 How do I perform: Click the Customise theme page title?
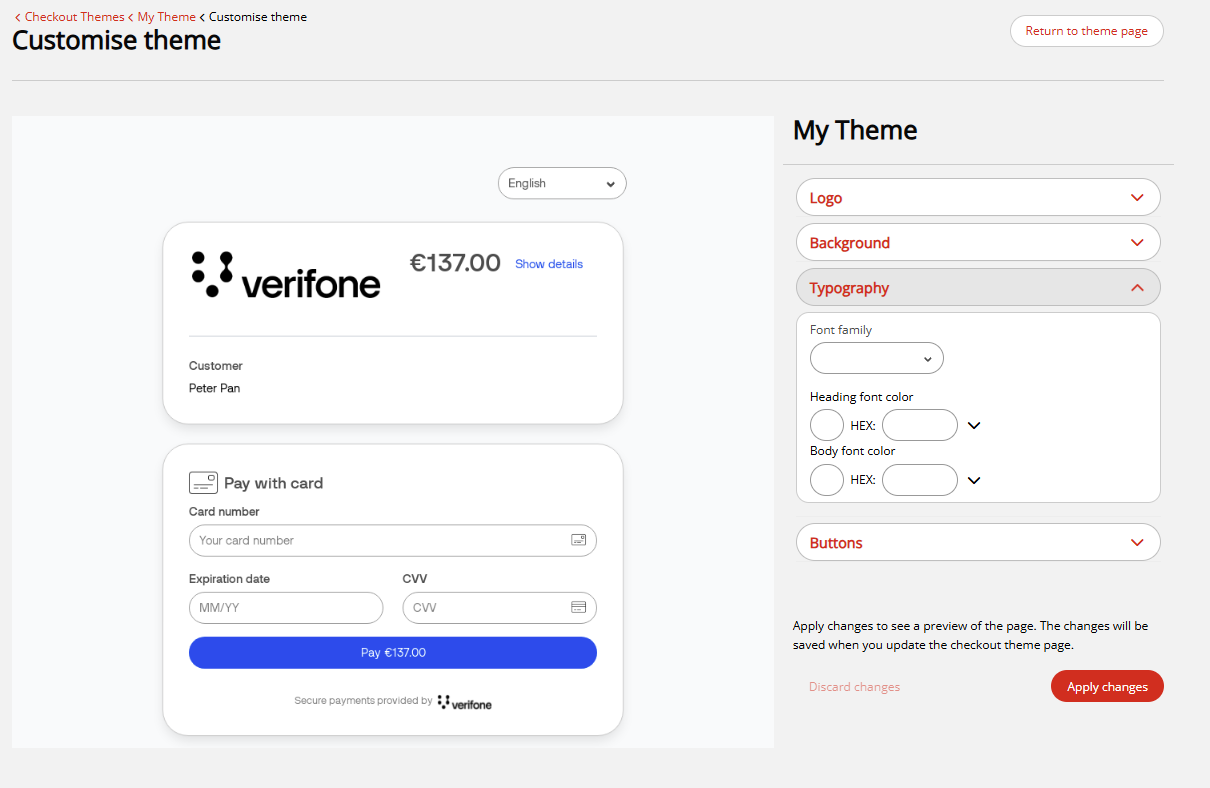pos(116,40)
